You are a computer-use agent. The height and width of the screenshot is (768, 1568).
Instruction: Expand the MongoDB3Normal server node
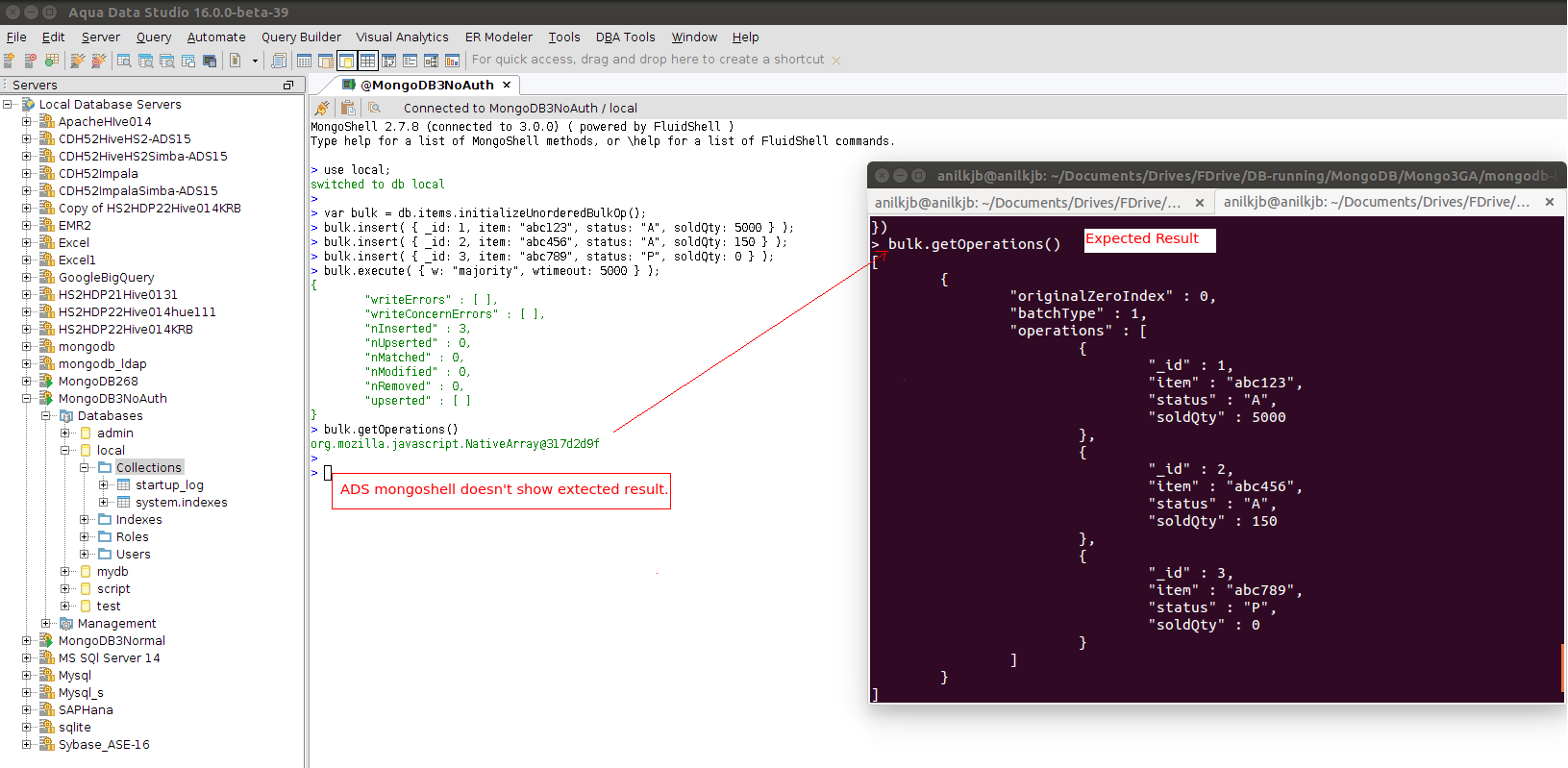[x=27, y=641]
